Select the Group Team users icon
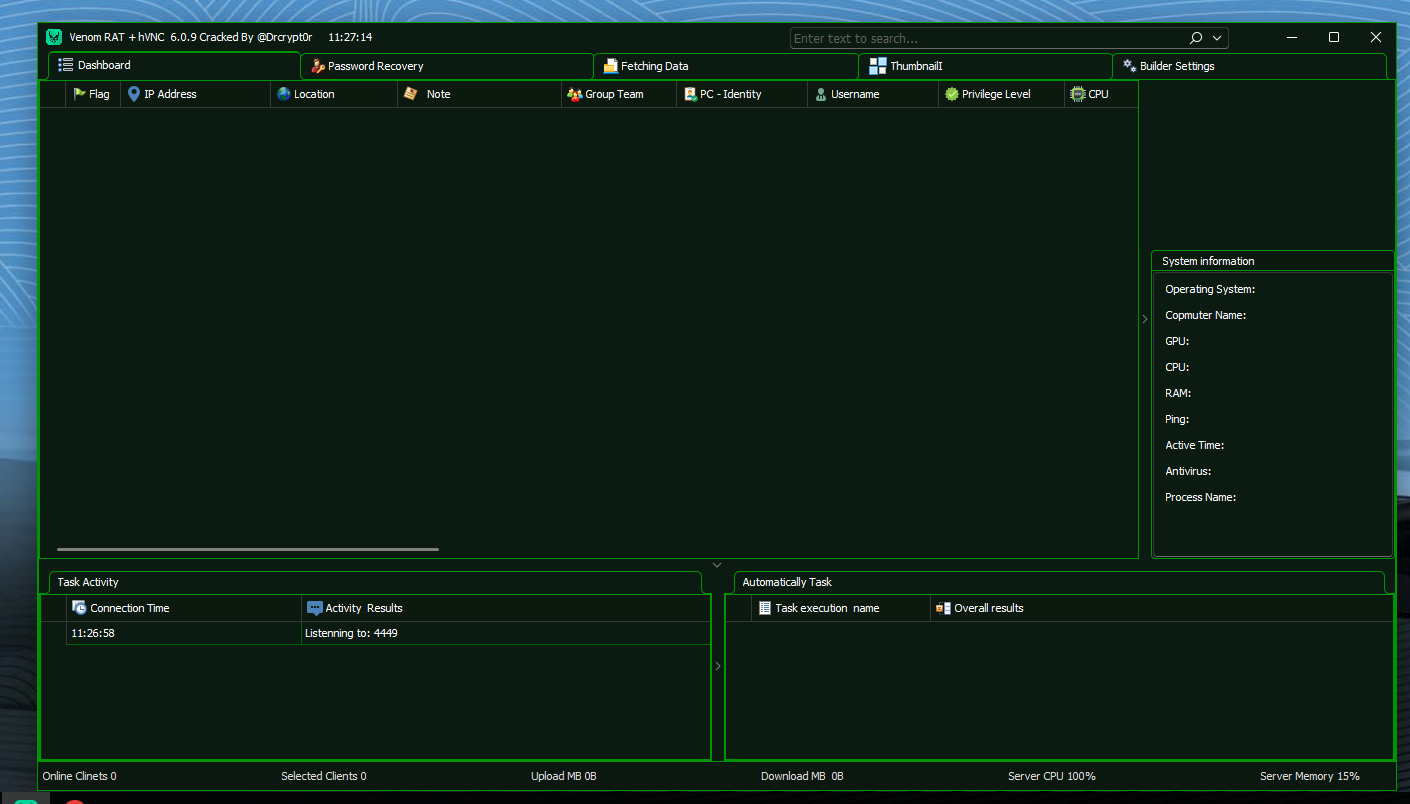The height and width of the screenshot is (804, 1410). coord(574,93)
